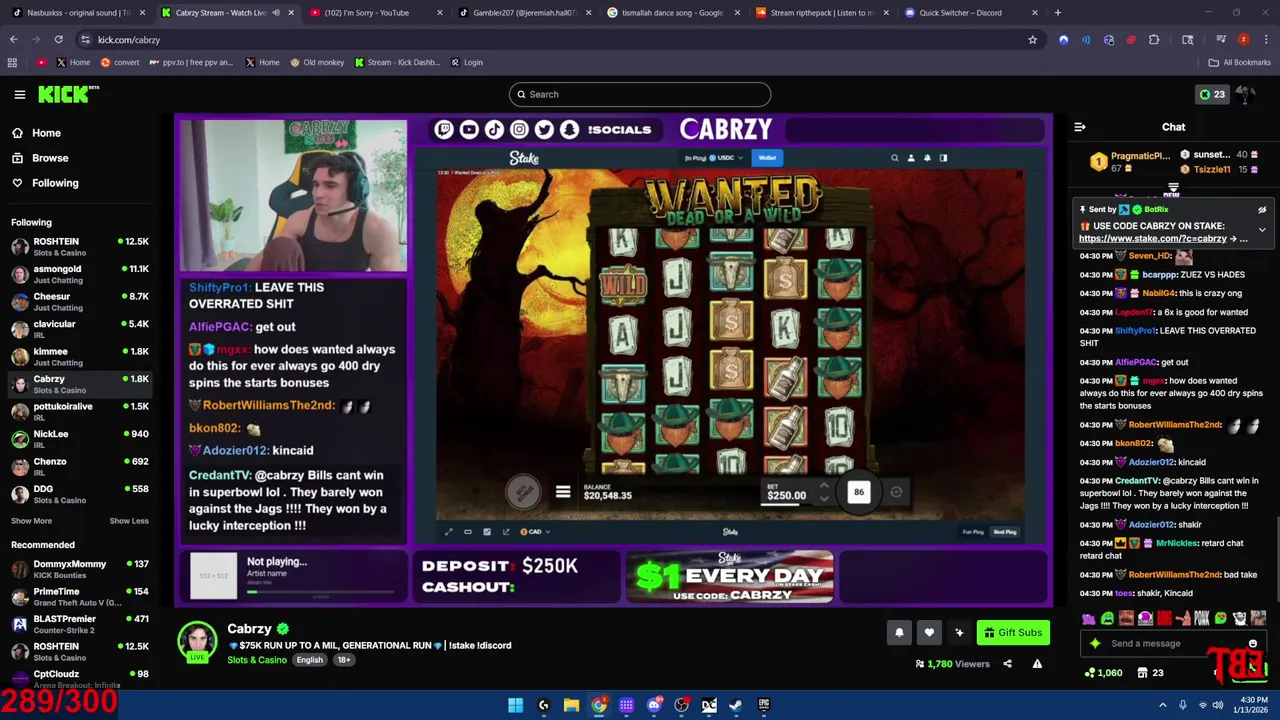Open the stake.com link in pinned message
The height and width of the screenshot is (720, 1280).
tap(1152, 239)
